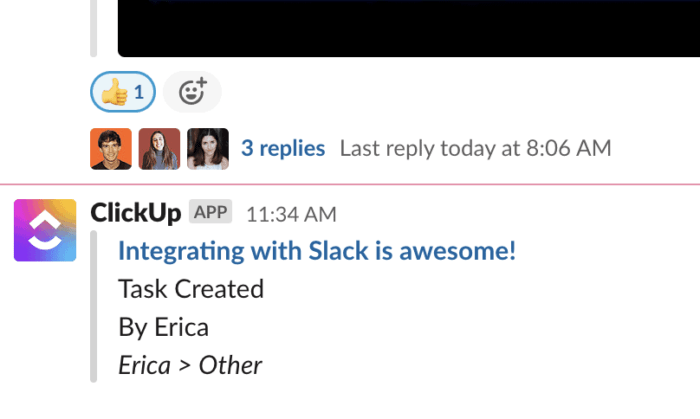Click the APP badge next to ClickUp
This screenshot has width=700, height=419.
[211, 212]
